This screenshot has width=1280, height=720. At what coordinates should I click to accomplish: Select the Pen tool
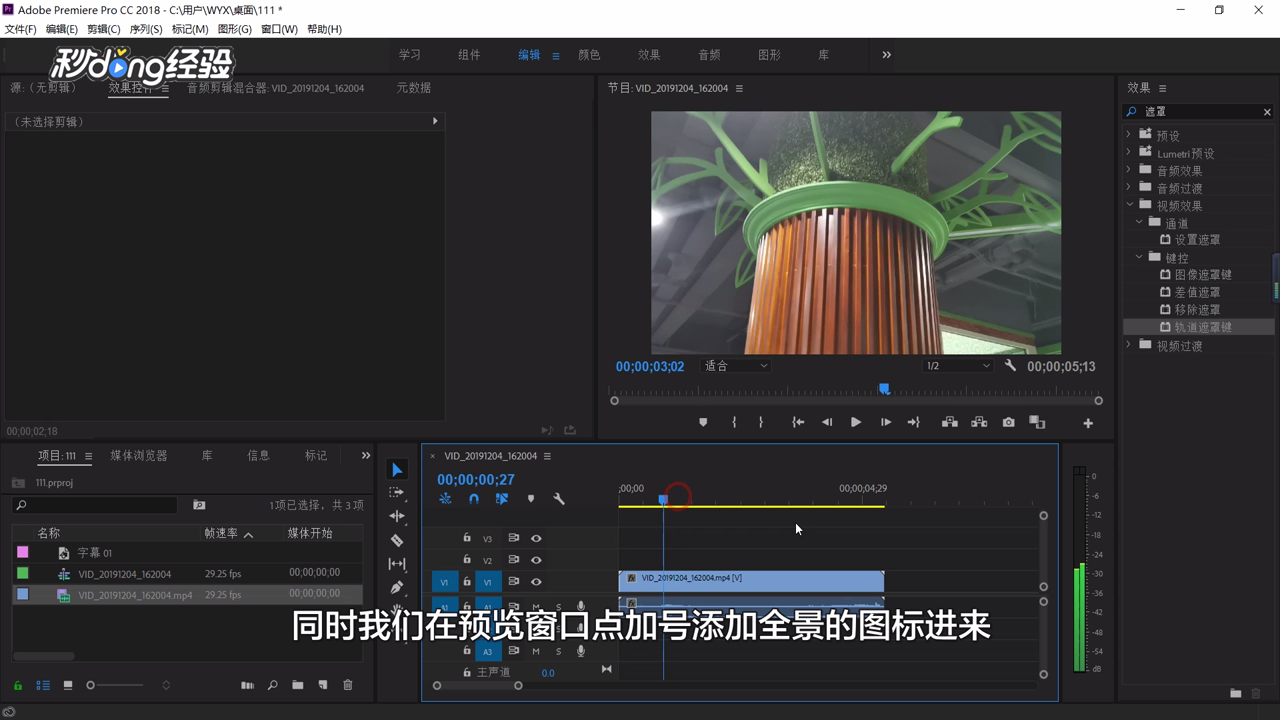tap(397, 587)
